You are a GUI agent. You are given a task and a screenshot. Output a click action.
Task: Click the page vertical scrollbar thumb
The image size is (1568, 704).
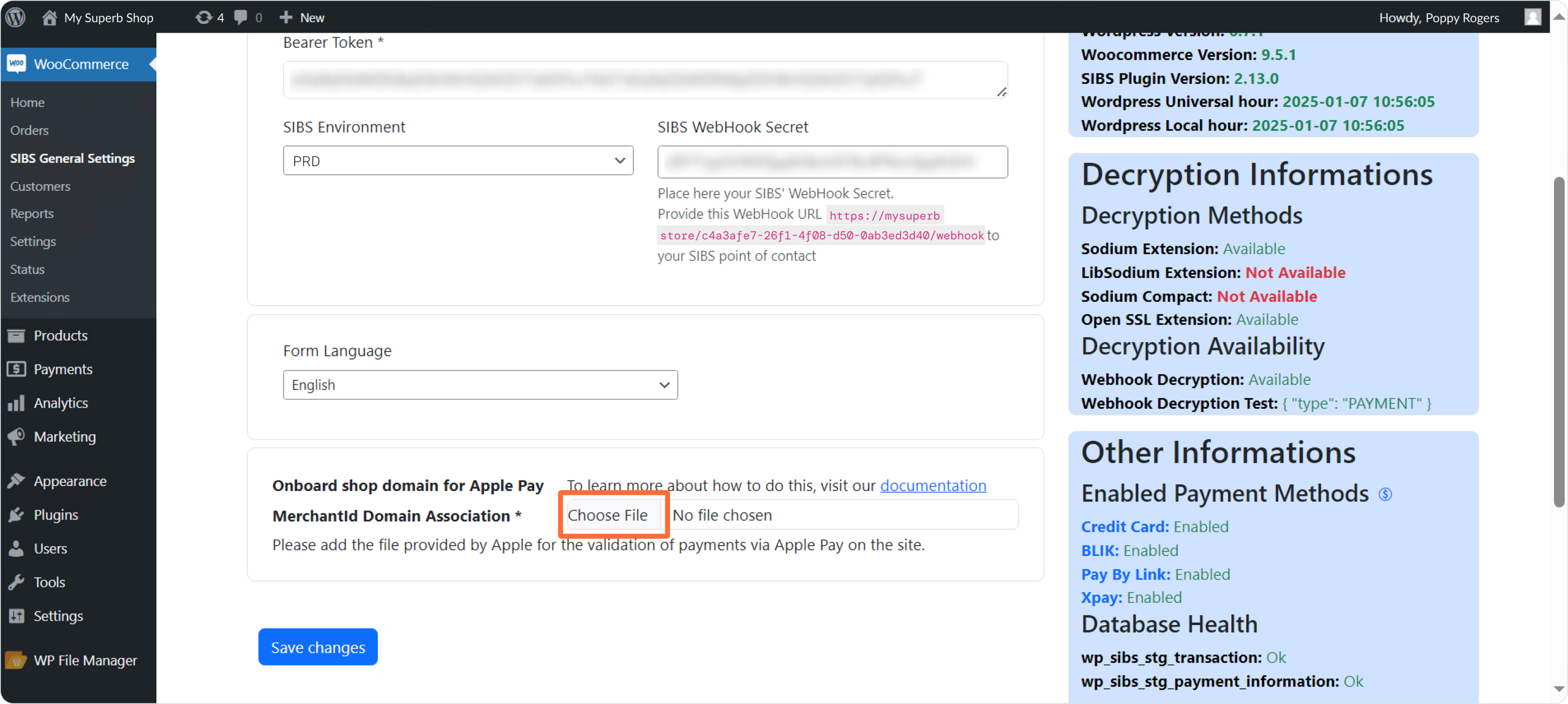(1559, 343)
